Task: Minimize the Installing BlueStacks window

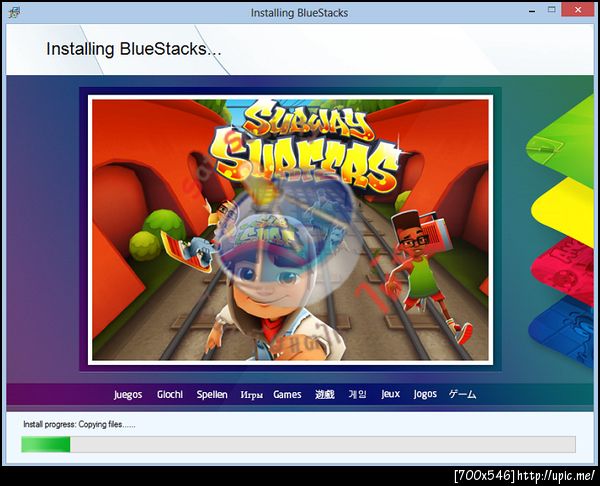Action: tap(532, 11)
